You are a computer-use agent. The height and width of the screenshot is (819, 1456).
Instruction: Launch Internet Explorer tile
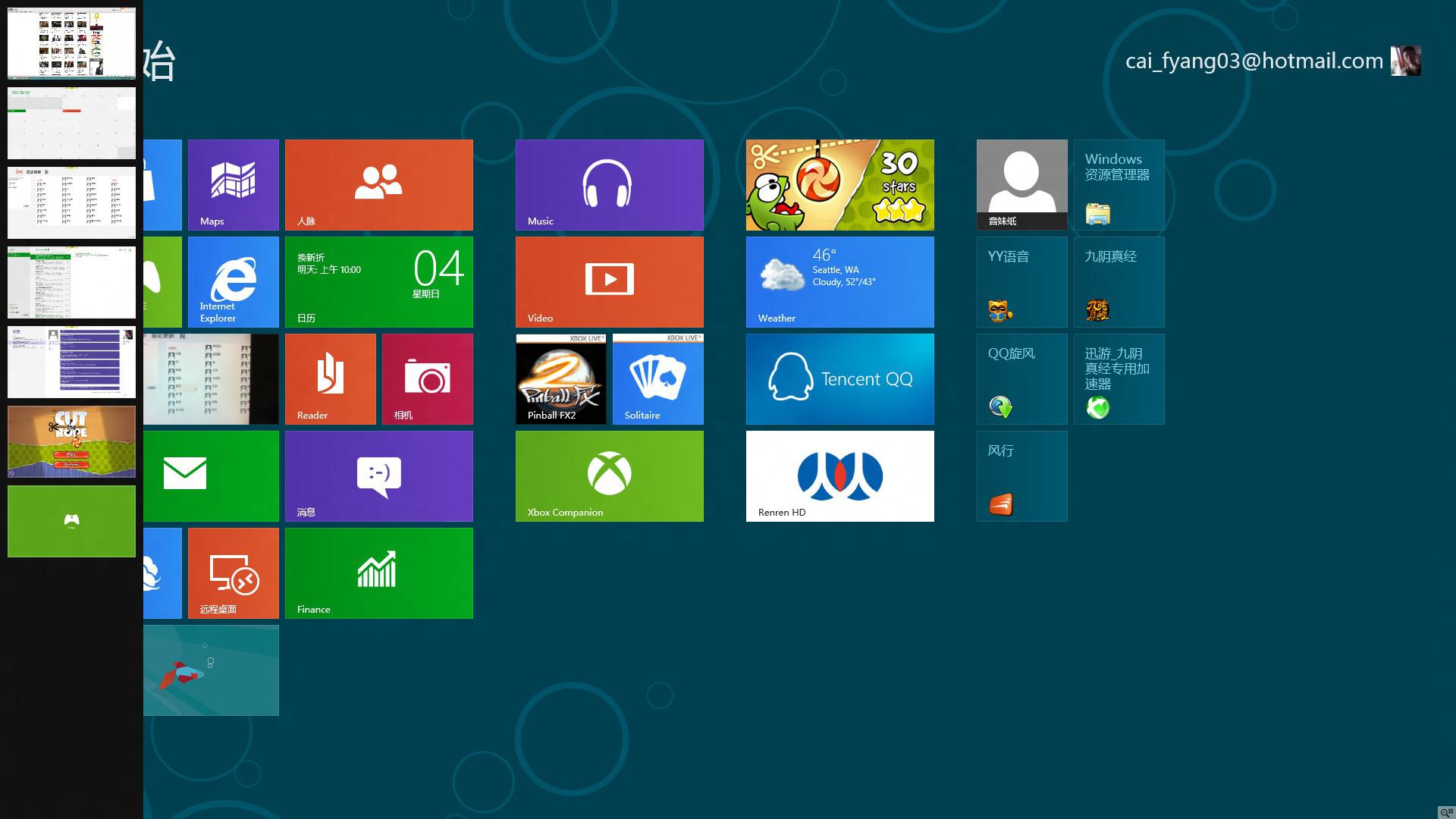(233, 281)
